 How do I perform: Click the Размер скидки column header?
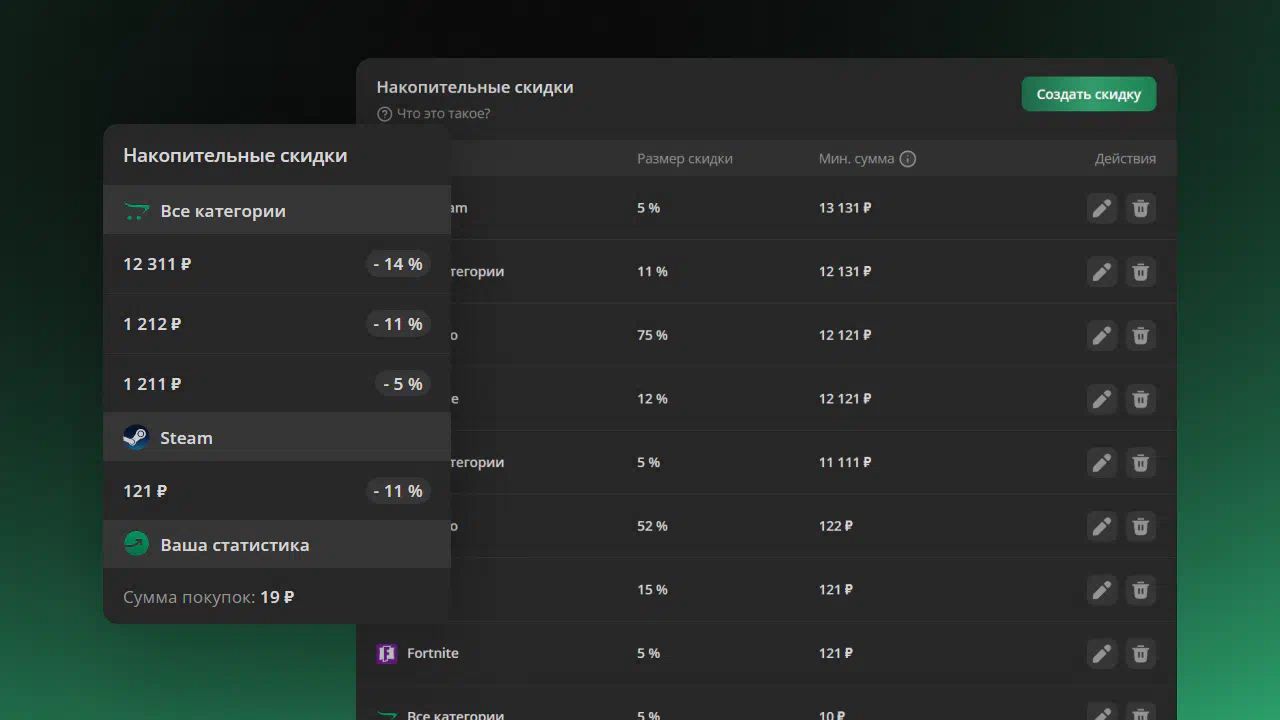click(684, 159)
